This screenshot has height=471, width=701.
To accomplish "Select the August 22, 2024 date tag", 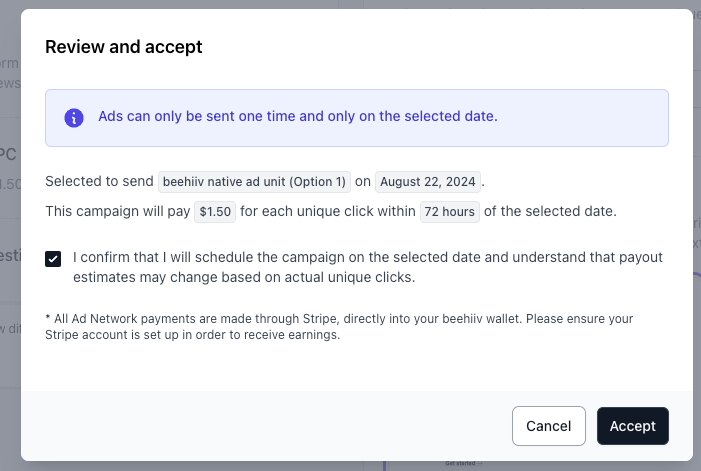I will tap(428, 182).
